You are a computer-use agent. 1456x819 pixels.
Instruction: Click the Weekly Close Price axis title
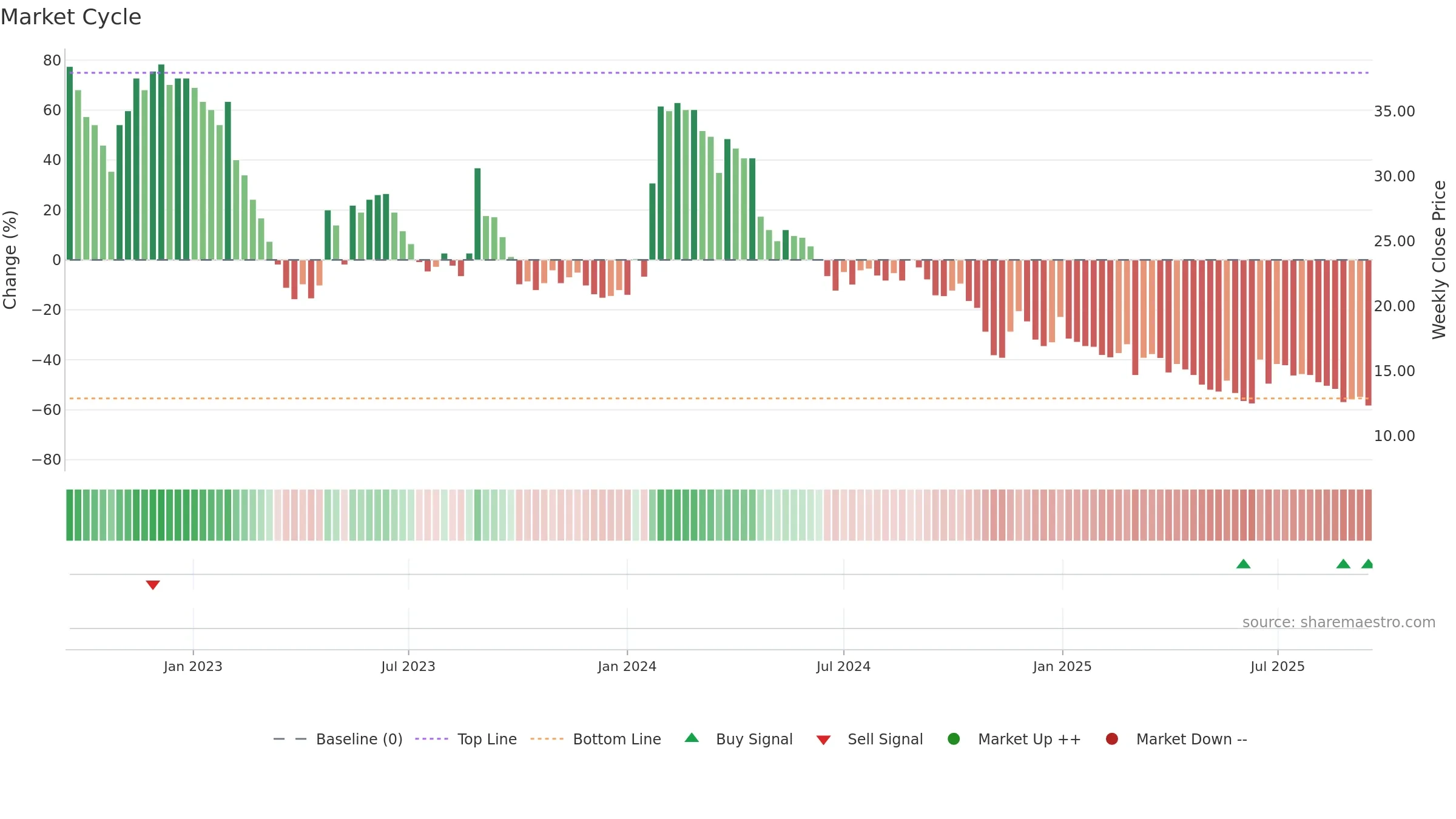coord(1439,260)
